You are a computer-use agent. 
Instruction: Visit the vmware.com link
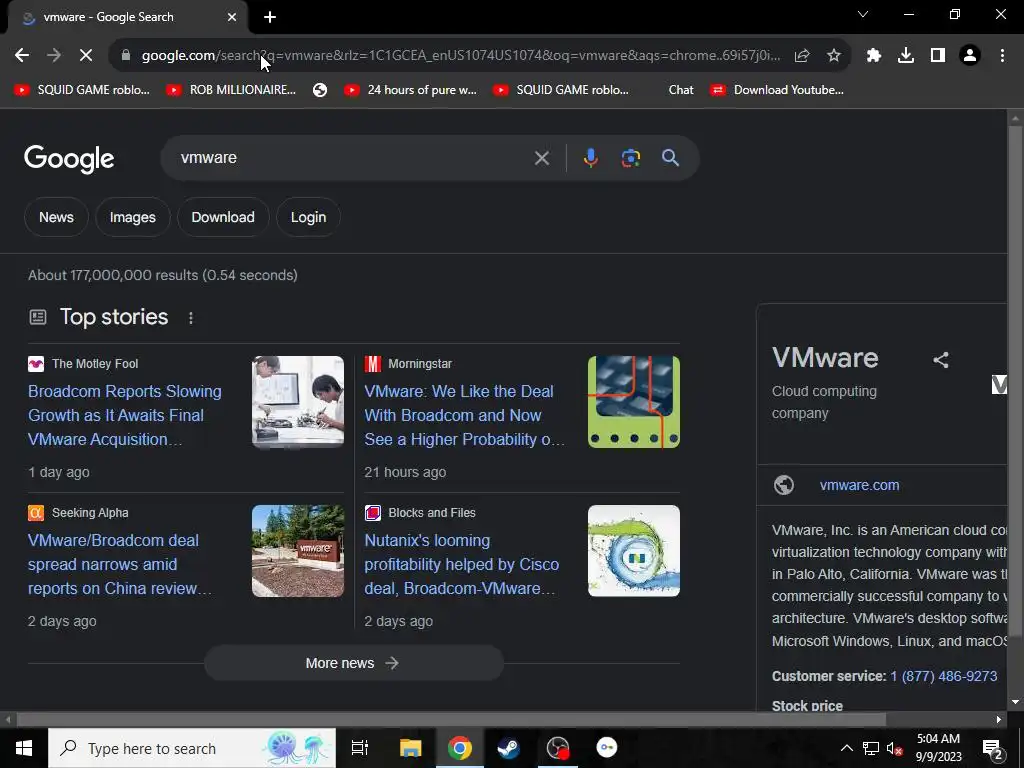coord(859,485)
